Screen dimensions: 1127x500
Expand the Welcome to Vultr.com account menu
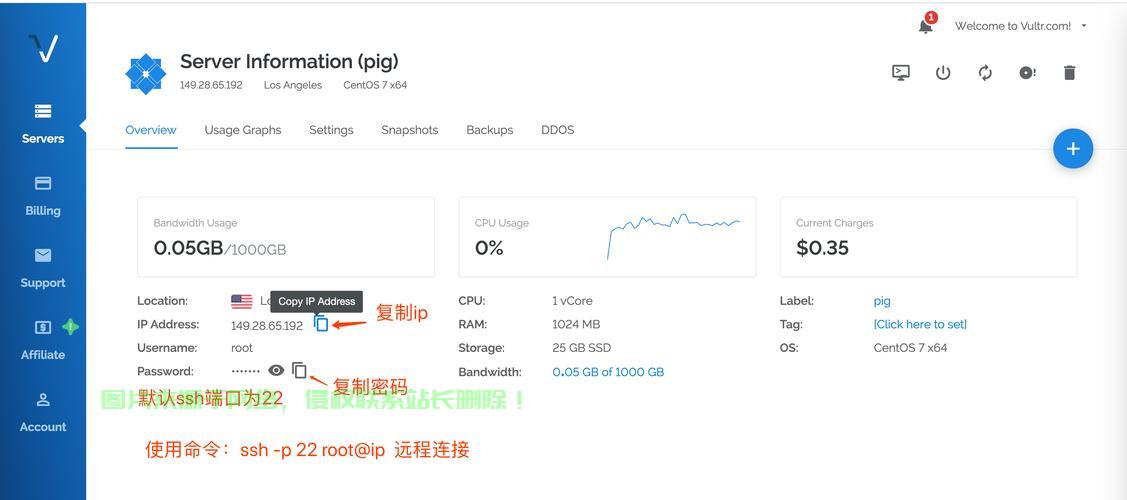coord(1020,26)
